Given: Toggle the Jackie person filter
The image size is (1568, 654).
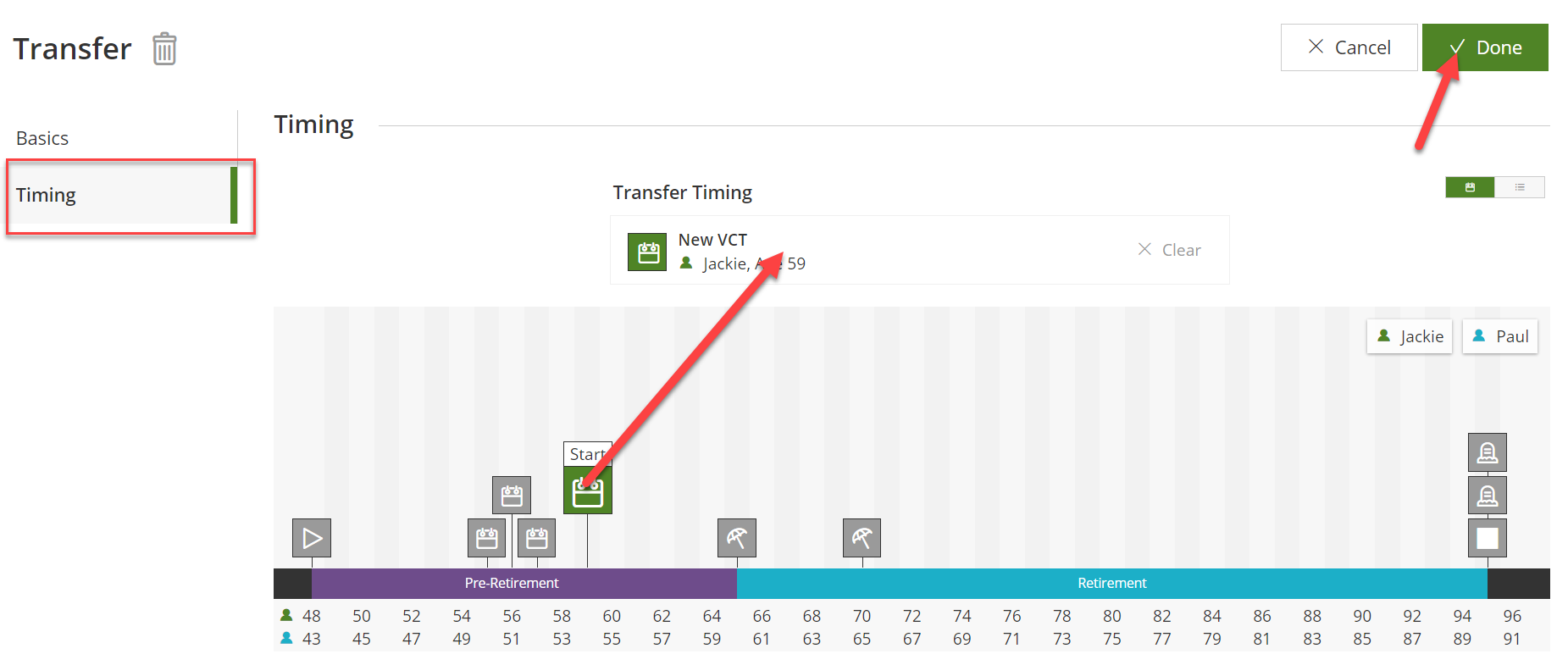Looking at the screenshot, I should tap(1410, 336).
